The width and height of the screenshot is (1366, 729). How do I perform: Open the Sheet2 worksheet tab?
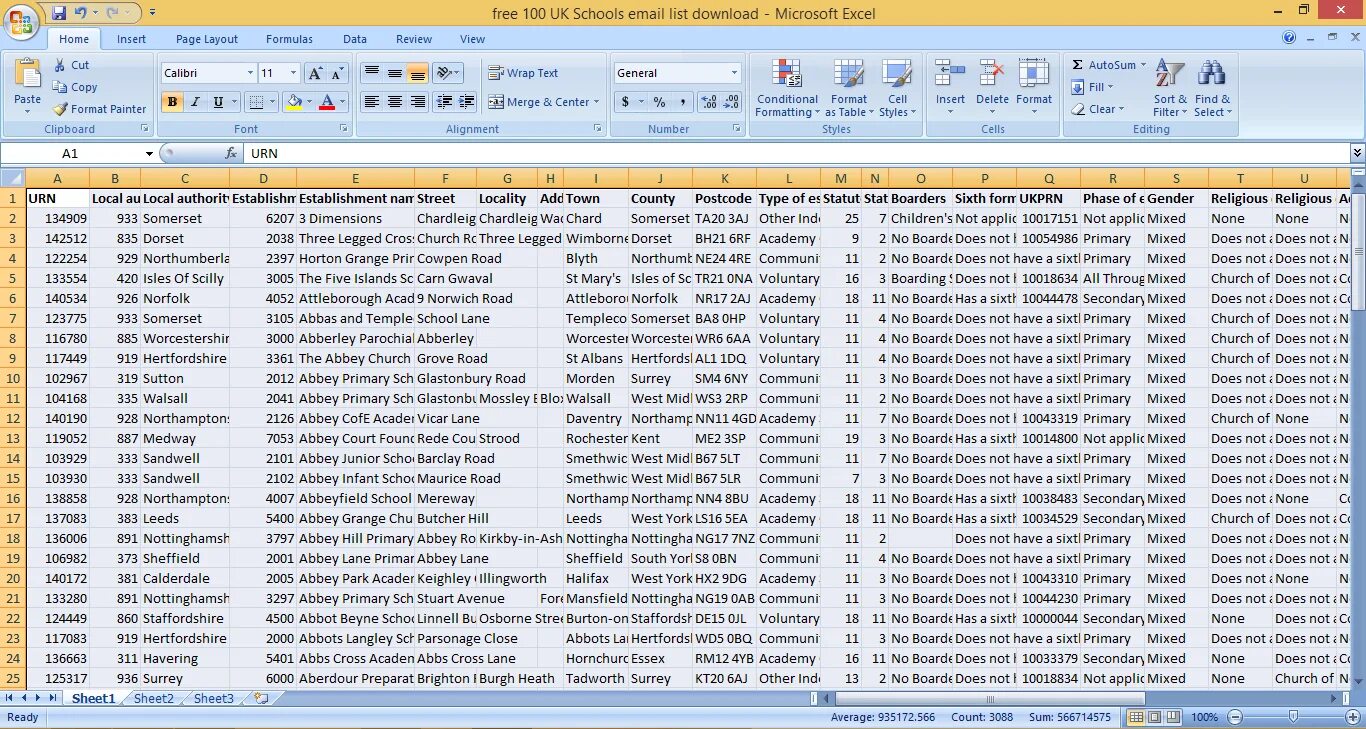coord(153,698)
